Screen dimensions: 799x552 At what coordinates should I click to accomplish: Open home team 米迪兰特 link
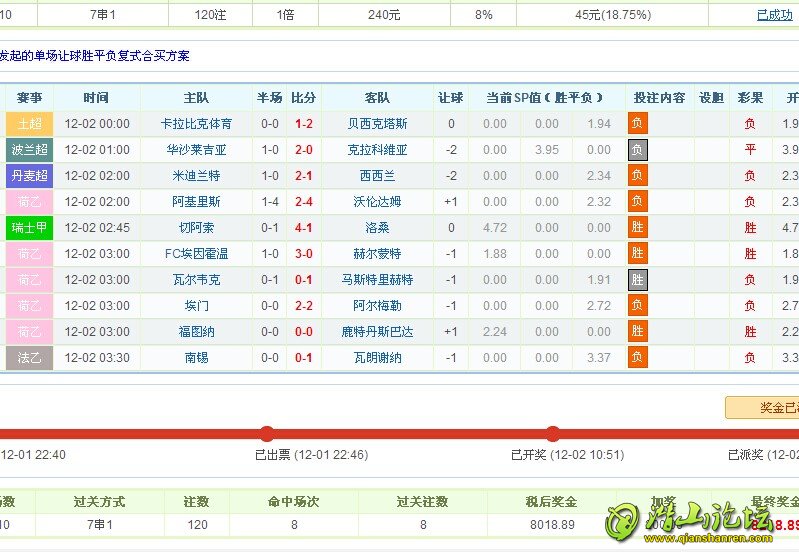196,176
